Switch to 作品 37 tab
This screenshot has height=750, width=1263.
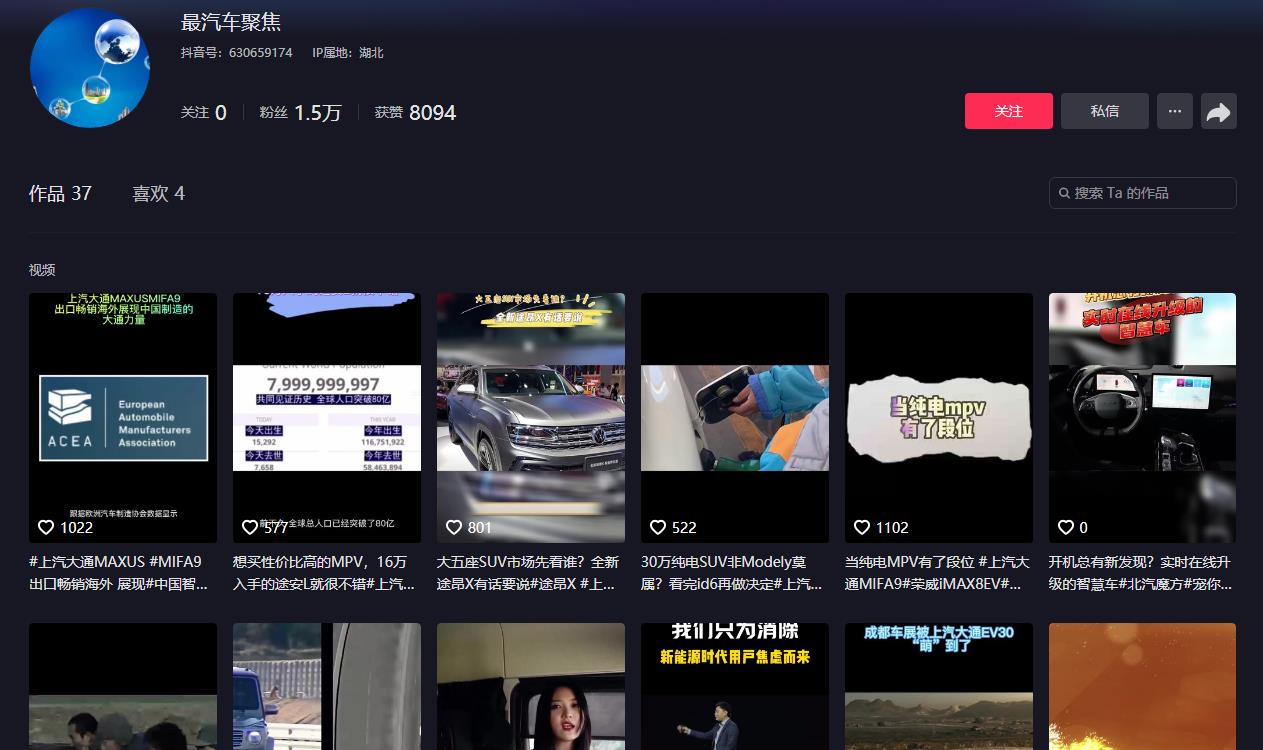click(60, 193)
